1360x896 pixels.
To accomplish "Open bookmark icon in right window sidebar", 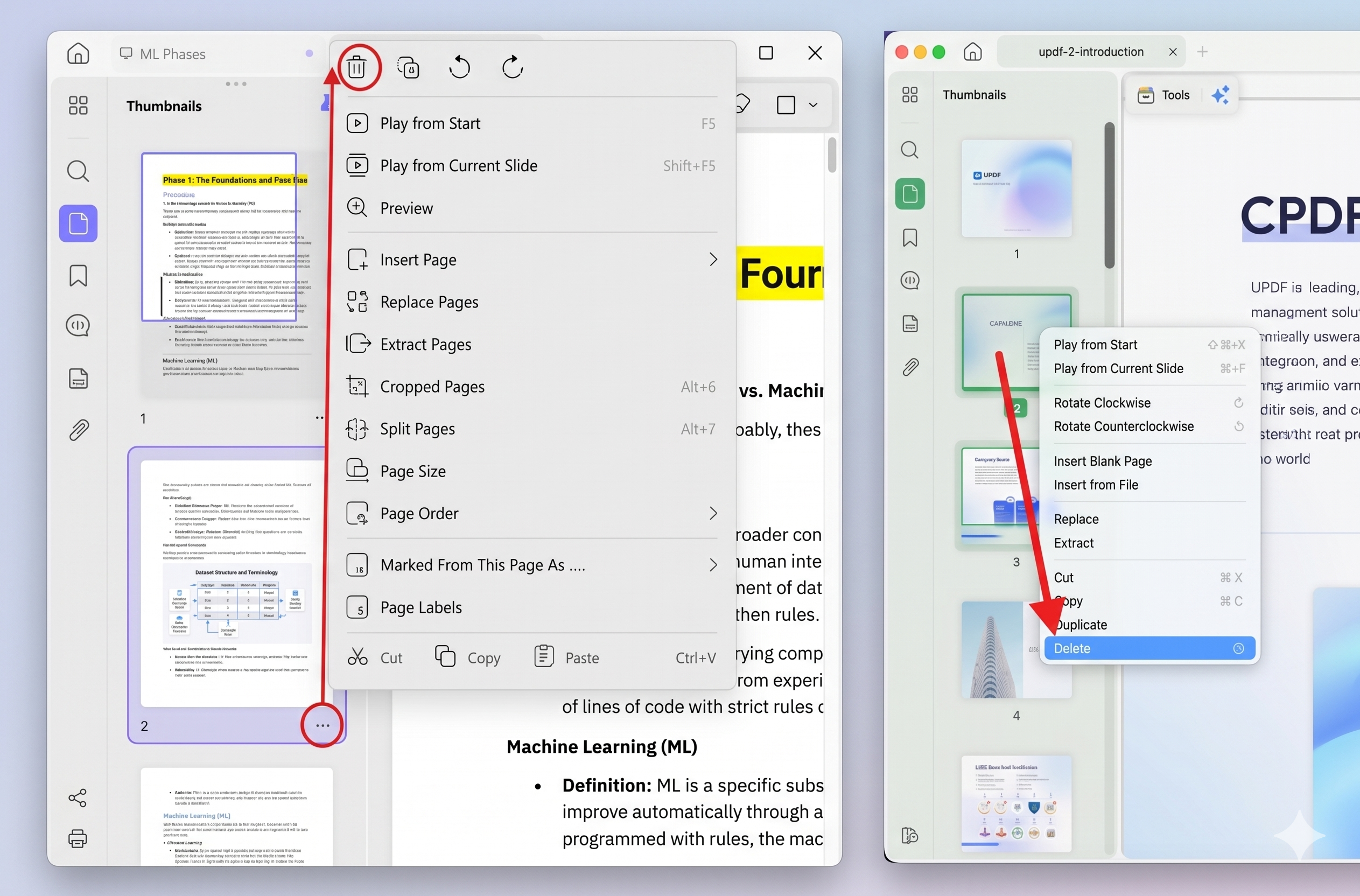I will pos(910,237).
